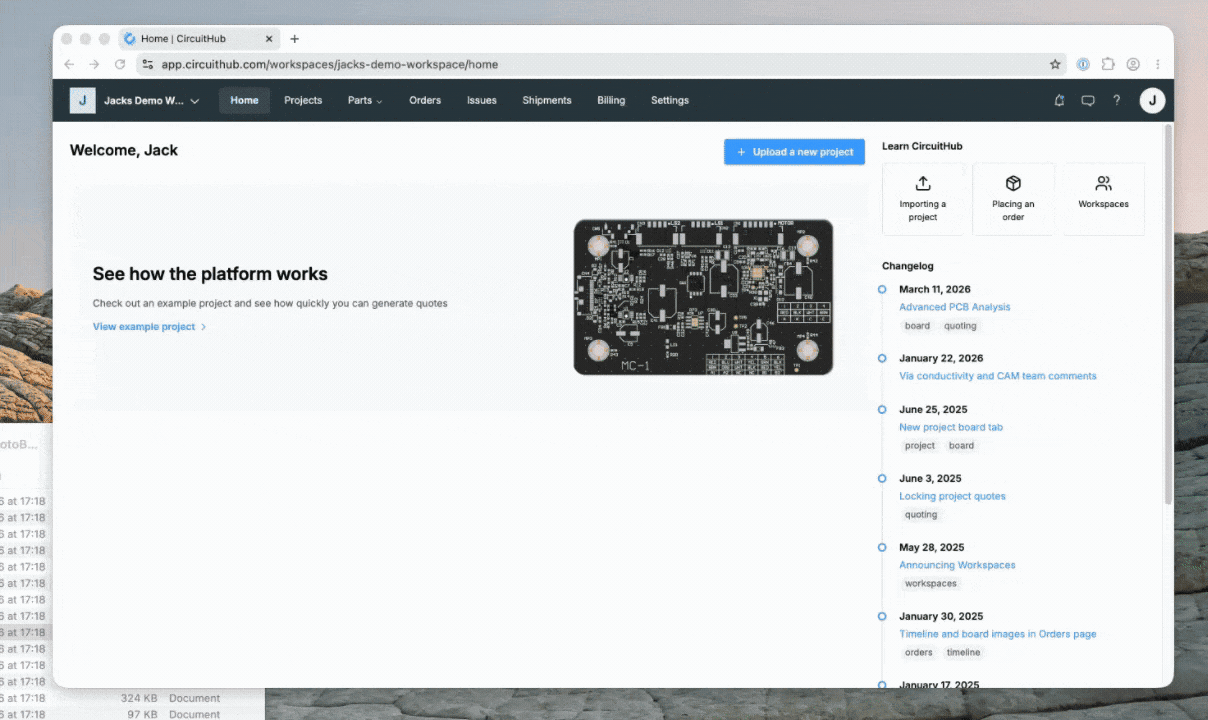Click the browser forward arrow
Screen dimensions: 1208x720
94,64
